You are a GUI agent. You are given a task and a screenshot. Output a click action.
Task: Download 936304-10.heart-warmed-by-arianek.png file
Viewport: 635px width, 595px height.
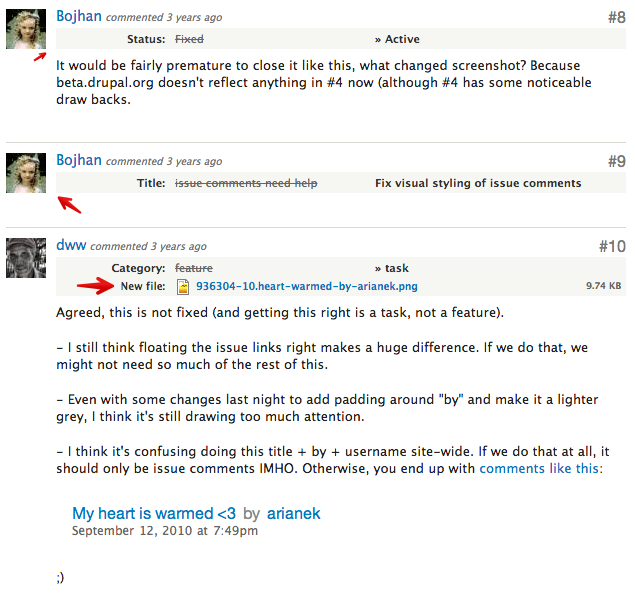click(x=307, y=287)
